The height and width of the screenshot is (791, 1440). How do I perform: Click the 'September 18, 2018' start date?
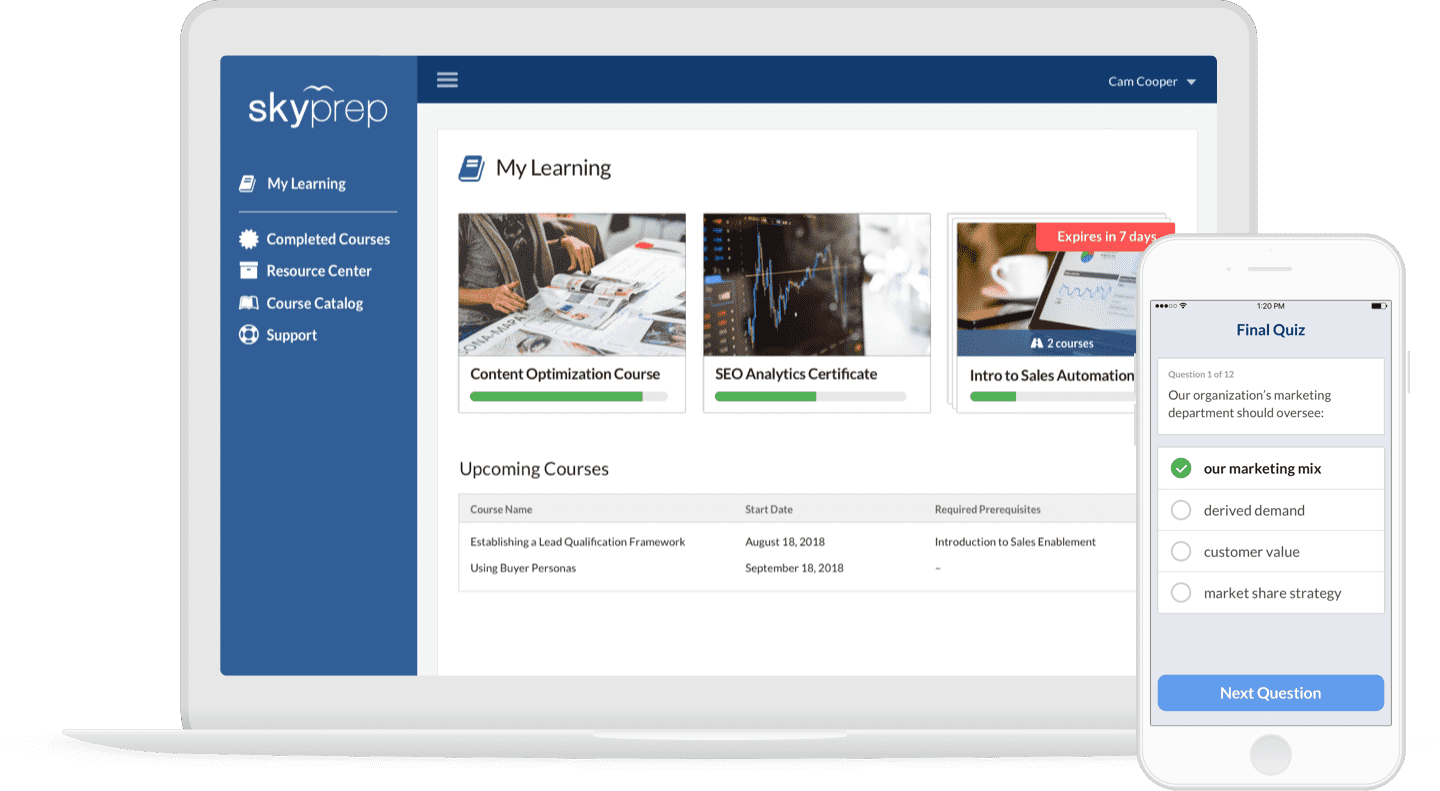[x=794, y=568]
